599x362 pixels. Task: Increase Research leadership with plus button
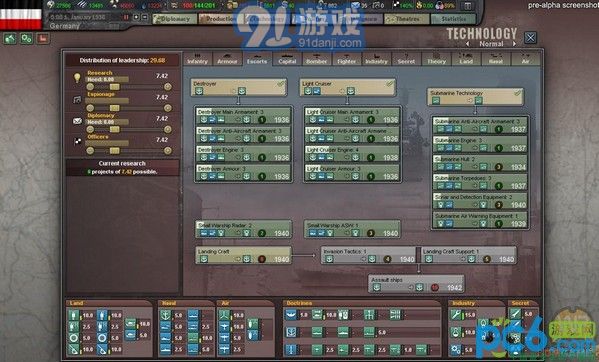pyautogui.click(x=168, y=87)
